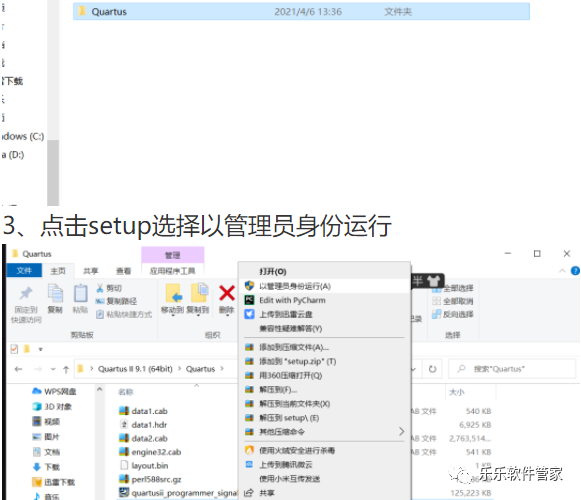Switch to the Home ribbon tab

pyautogui.click(x=58, y=271)
